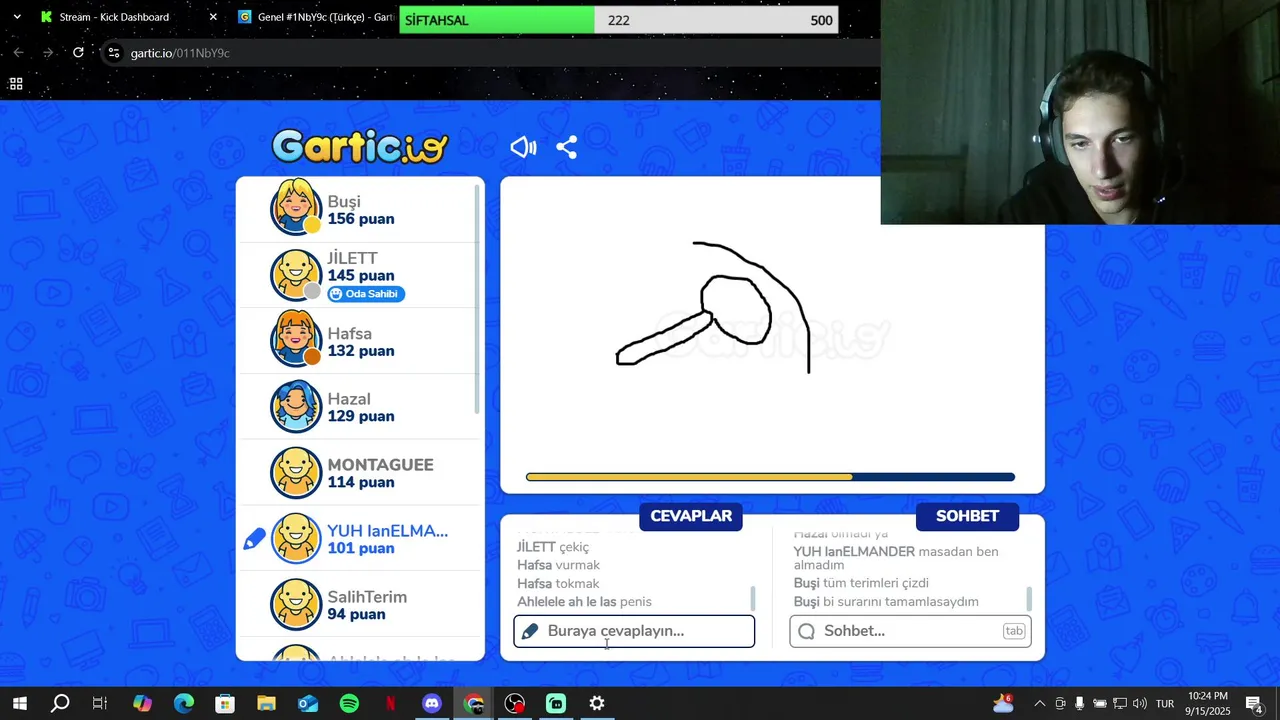The height and width of the screenshot is (720, 1280).
Task: Click the chat messages scrollbar
Action: click(1029, 598)
